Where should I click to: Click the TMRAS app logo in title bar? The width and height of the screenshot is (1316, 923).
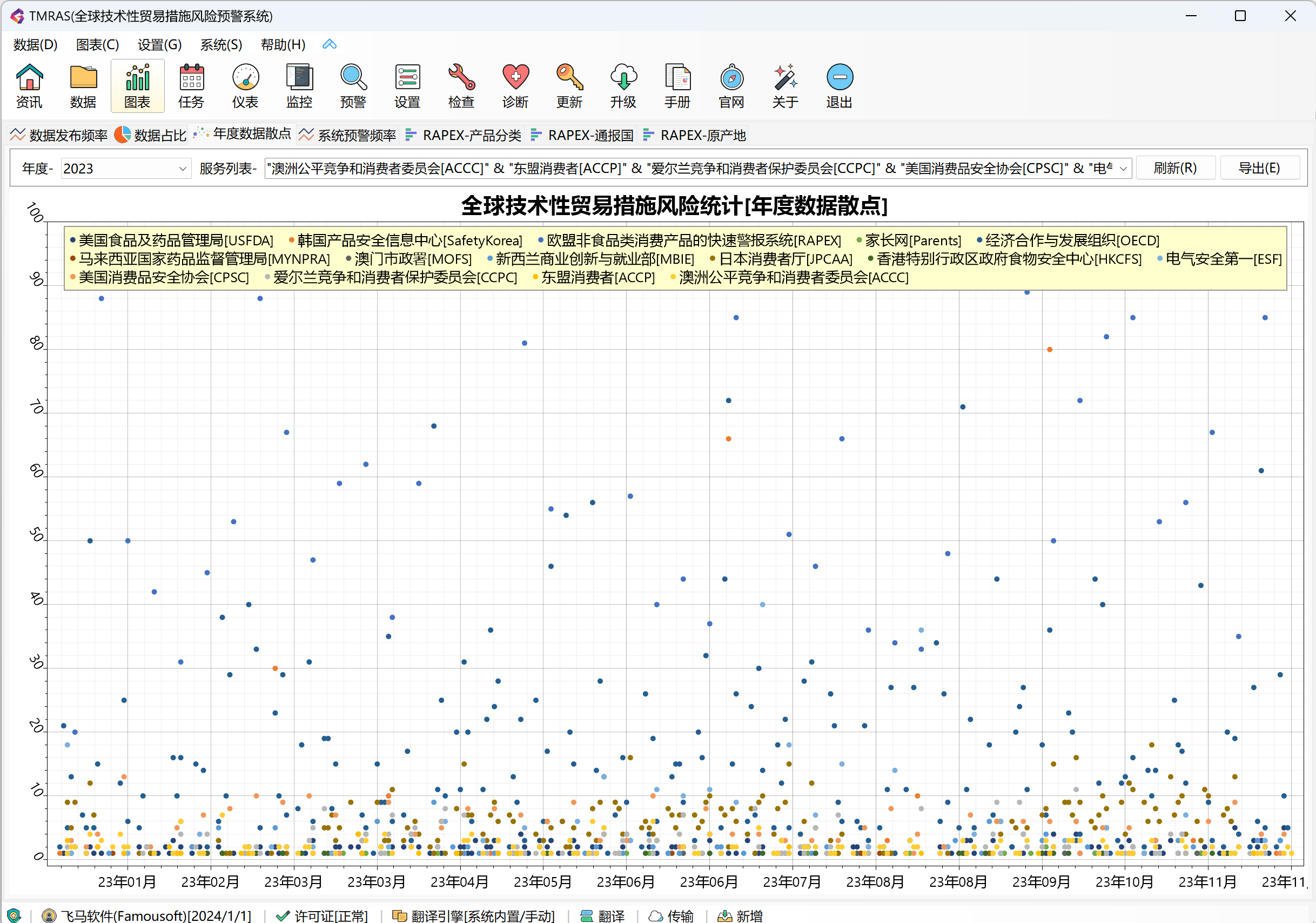pyautogui.click(x=17, y=16)
